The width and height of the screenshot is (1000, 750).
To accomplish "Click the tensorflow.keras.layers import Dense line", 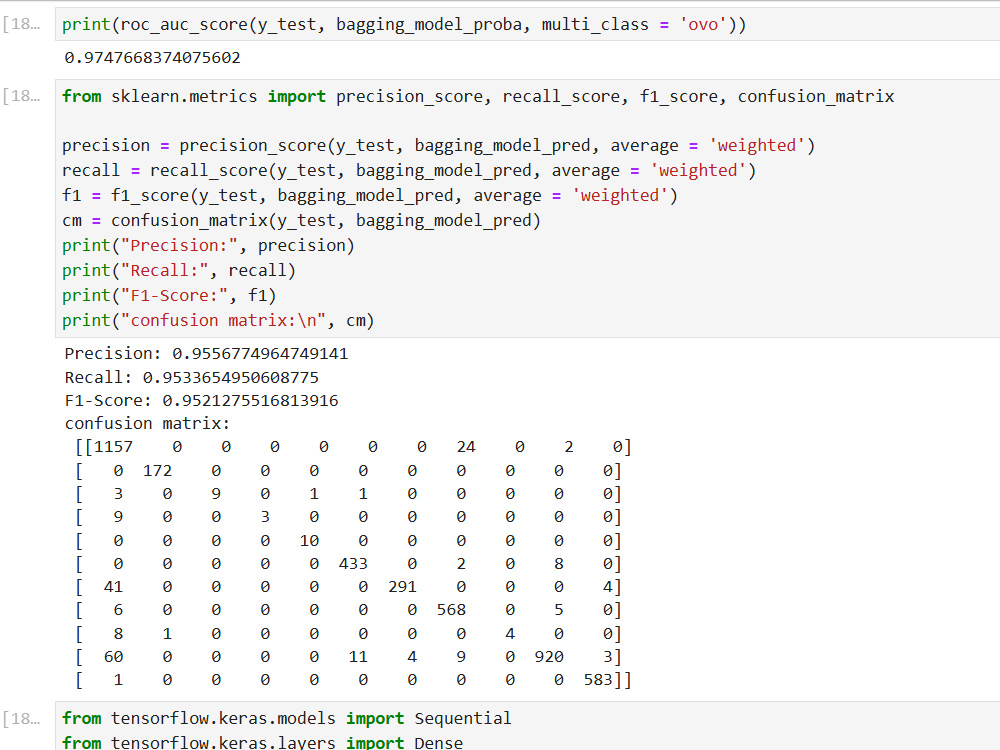I will (x=262, y=743).
